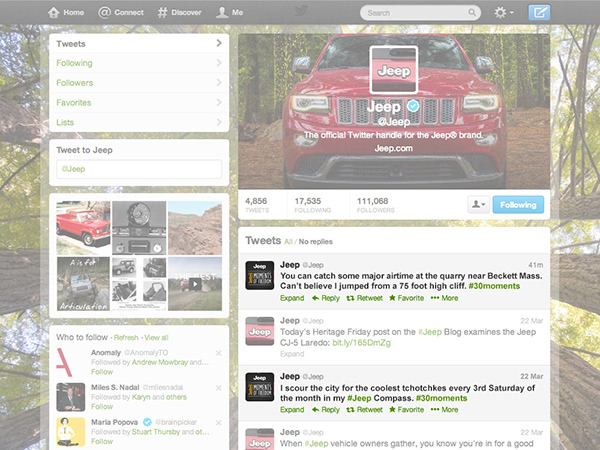Follow Maria Popova

[102, 442]
